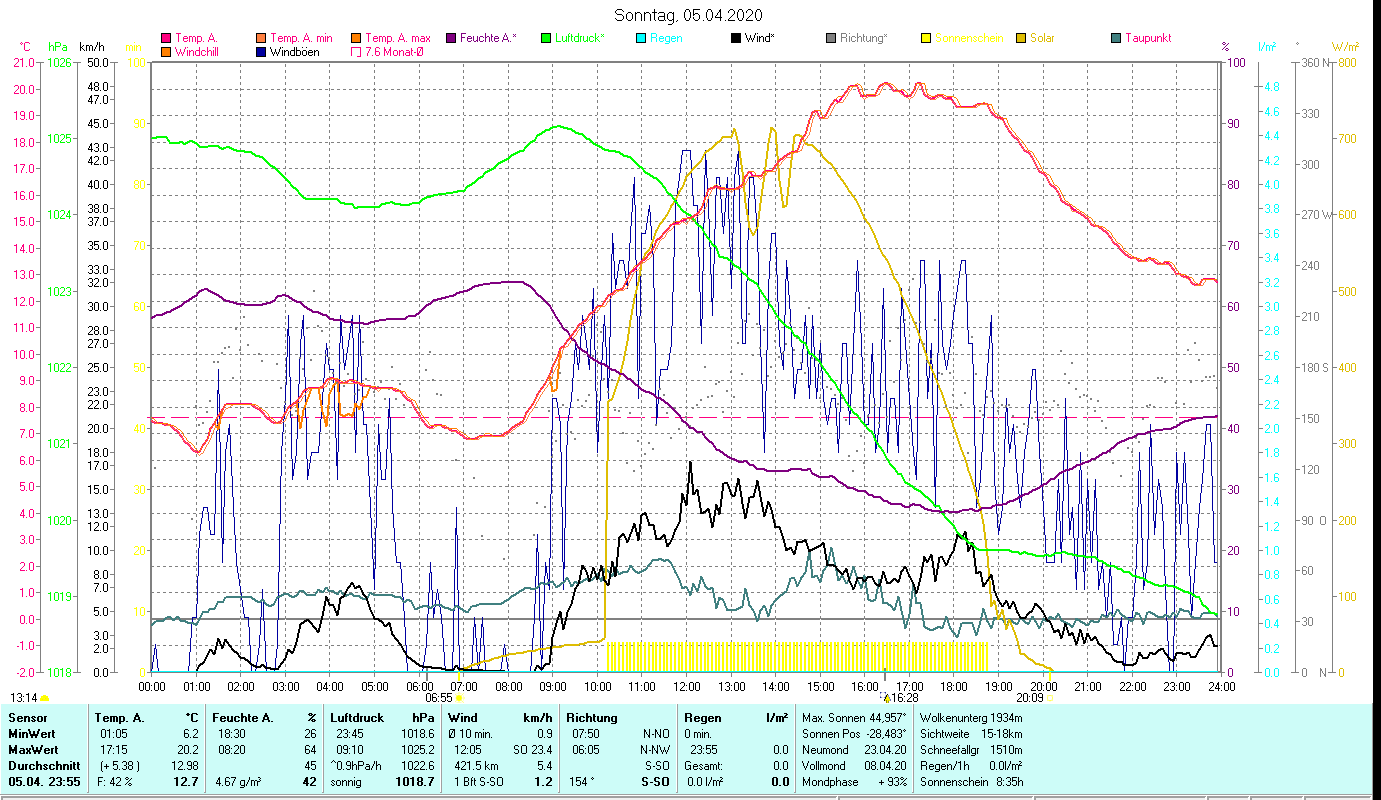This screenshot has height=800, width=1381.
Task: Click the Wind black legend square
Action: [736, 39]
